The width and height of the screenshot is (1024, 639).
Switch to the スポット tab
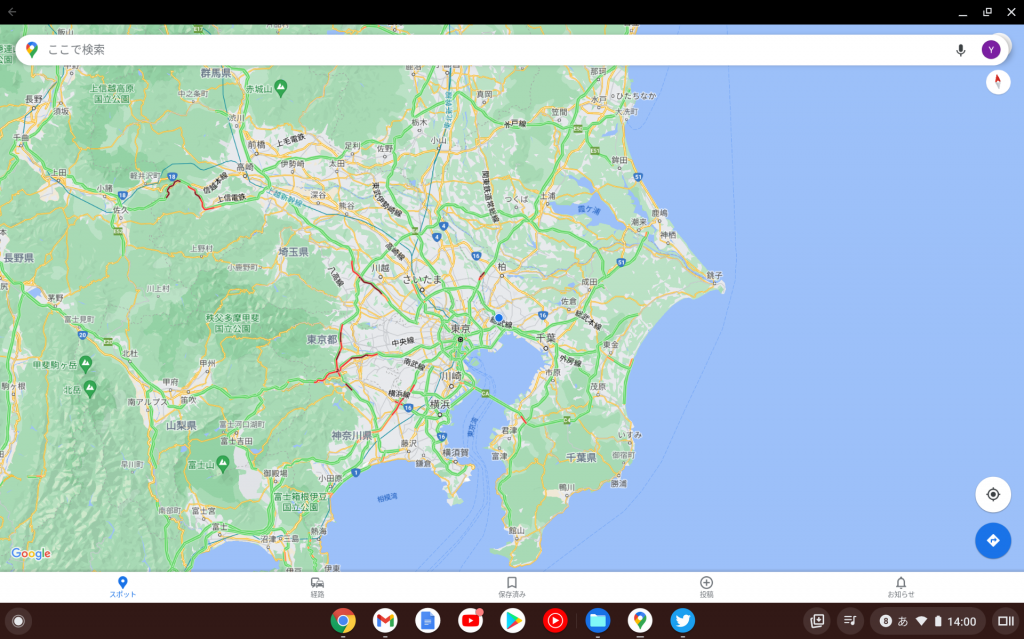123,587
